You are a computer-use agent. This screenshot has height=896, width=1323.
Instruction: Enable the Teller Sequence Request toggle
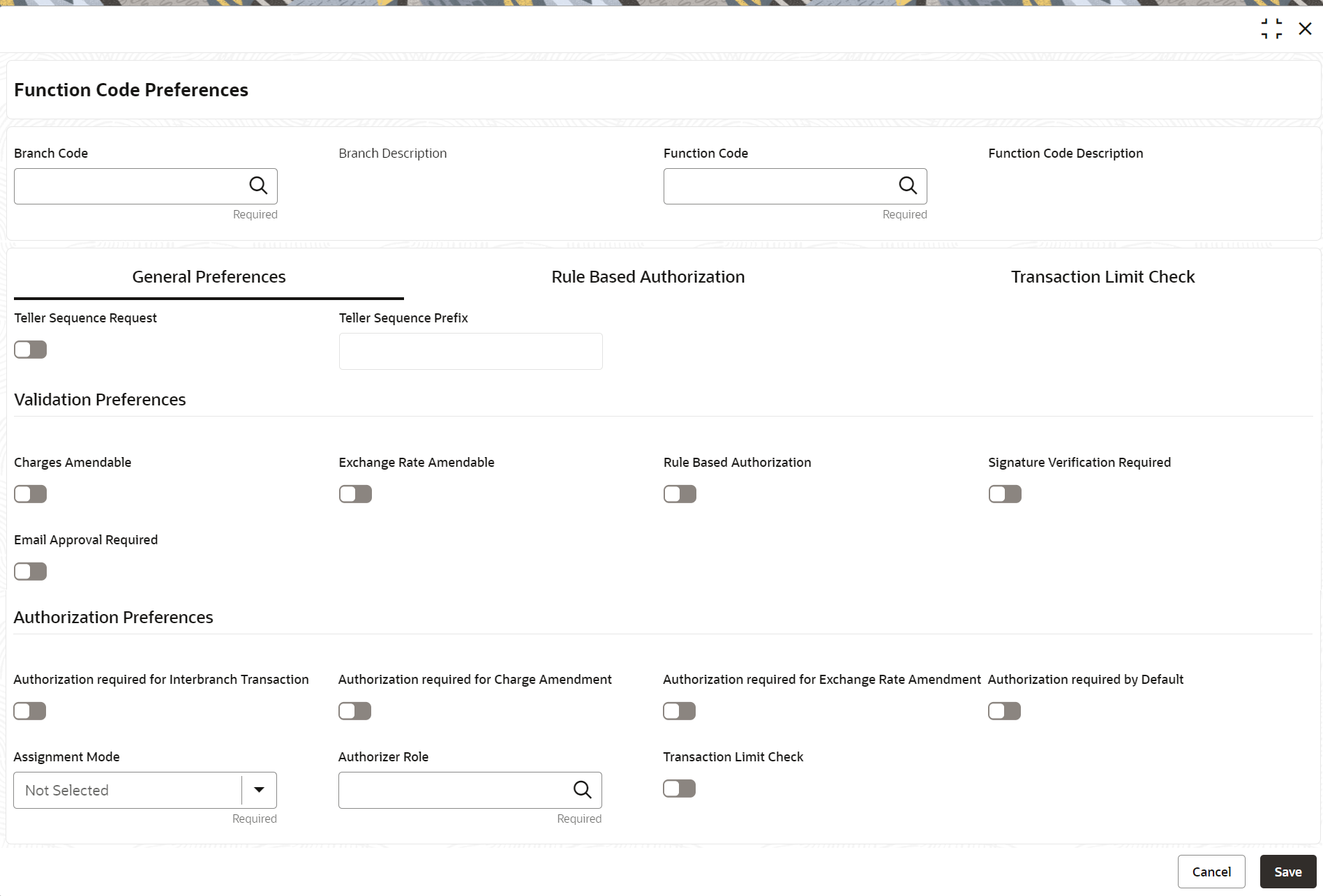(x=31, y=350)
